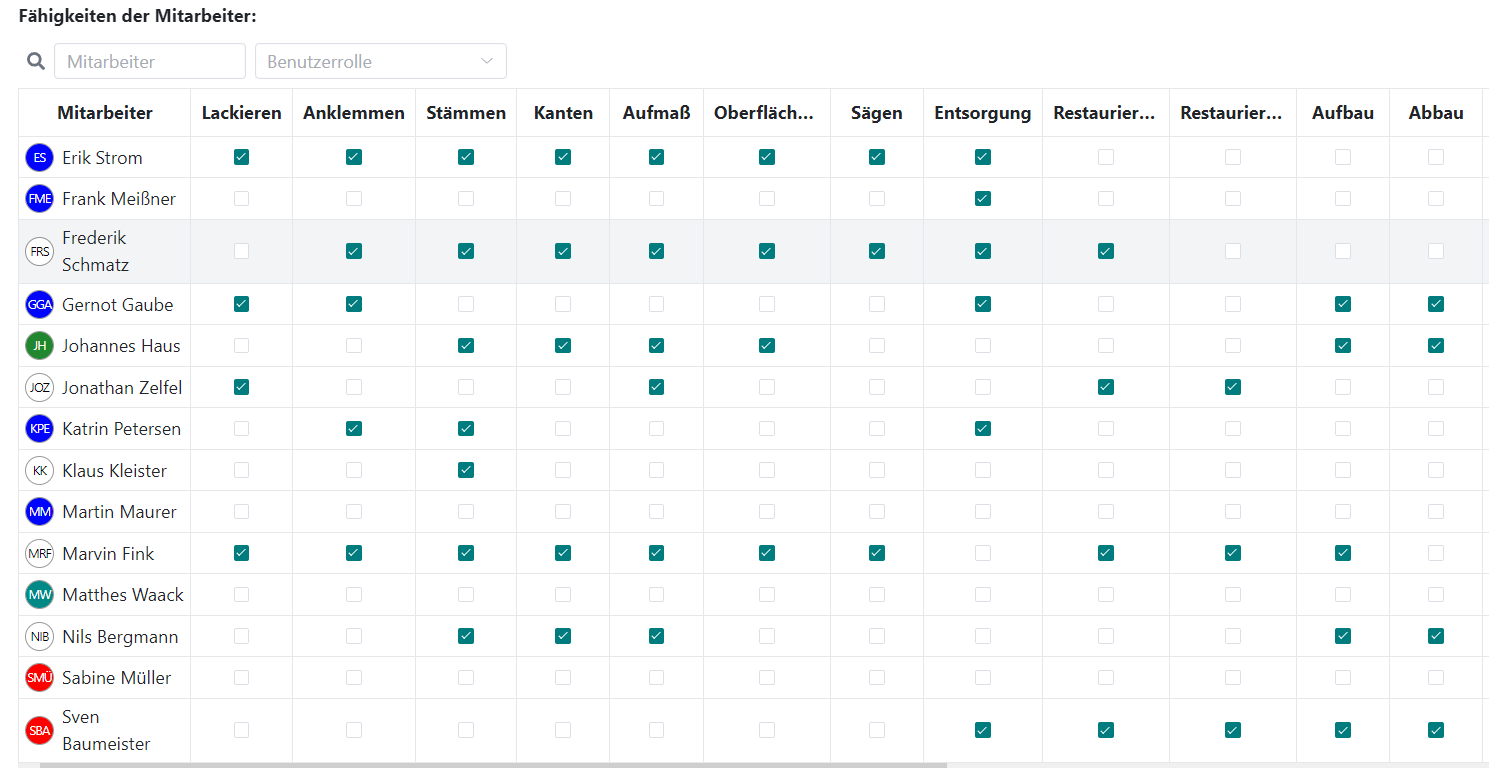Viewport: 1489px width, 768px height.
Task: Click Sven Baumeister's avatar icon
Action: click(x=39, y=730)
